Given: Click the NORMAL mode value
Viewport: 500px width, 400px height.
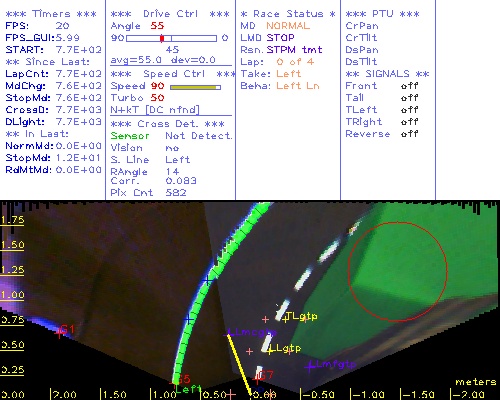Looking at the screenshot, I should coord(288,26).
